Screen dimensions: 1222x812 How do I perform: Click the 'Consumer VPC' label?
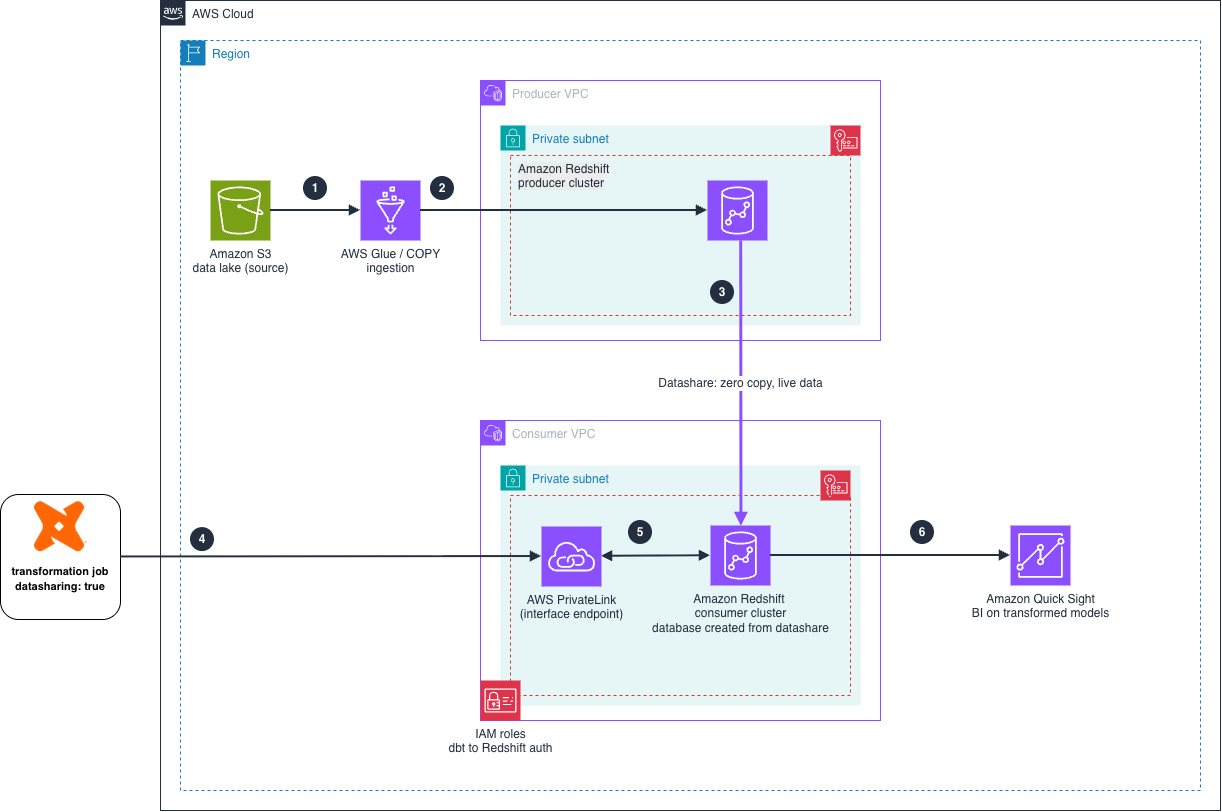(x=553, y=434)
